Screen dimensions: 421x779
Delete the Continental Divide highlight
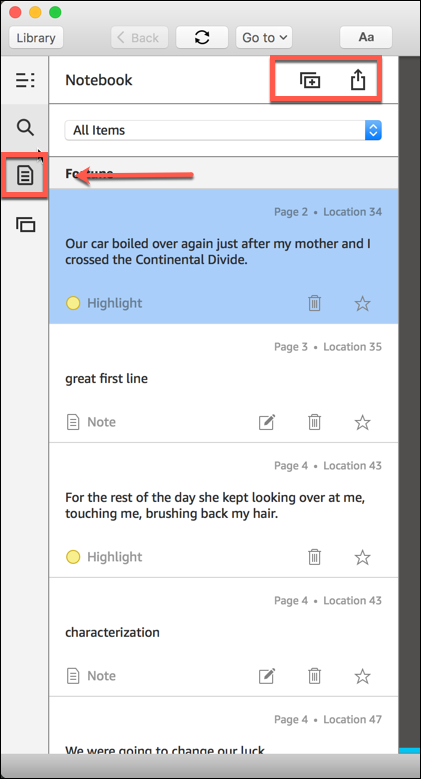(x=314, y=303)
